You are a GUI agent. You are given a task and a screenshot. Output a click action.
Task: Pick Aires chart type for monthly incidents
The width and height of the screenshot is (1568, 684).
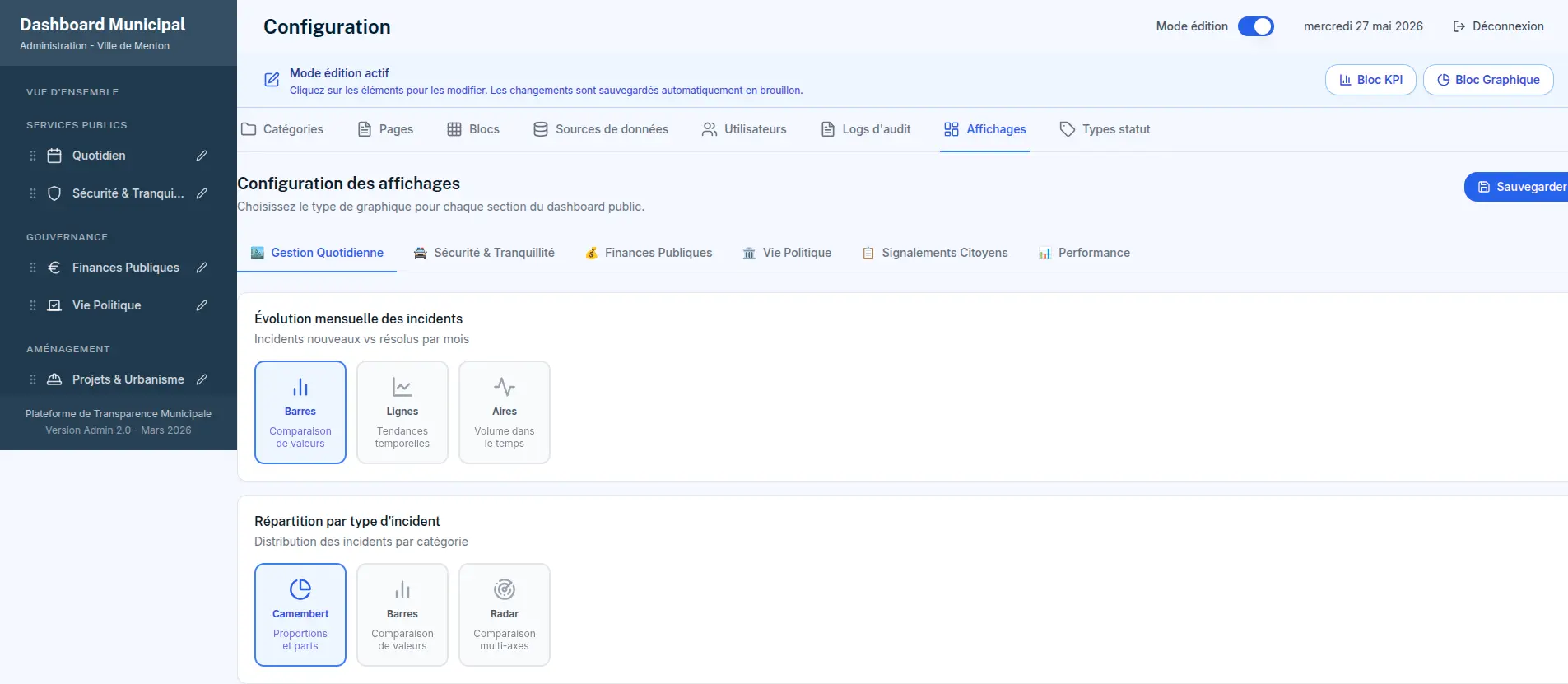(x=505, y=412)
